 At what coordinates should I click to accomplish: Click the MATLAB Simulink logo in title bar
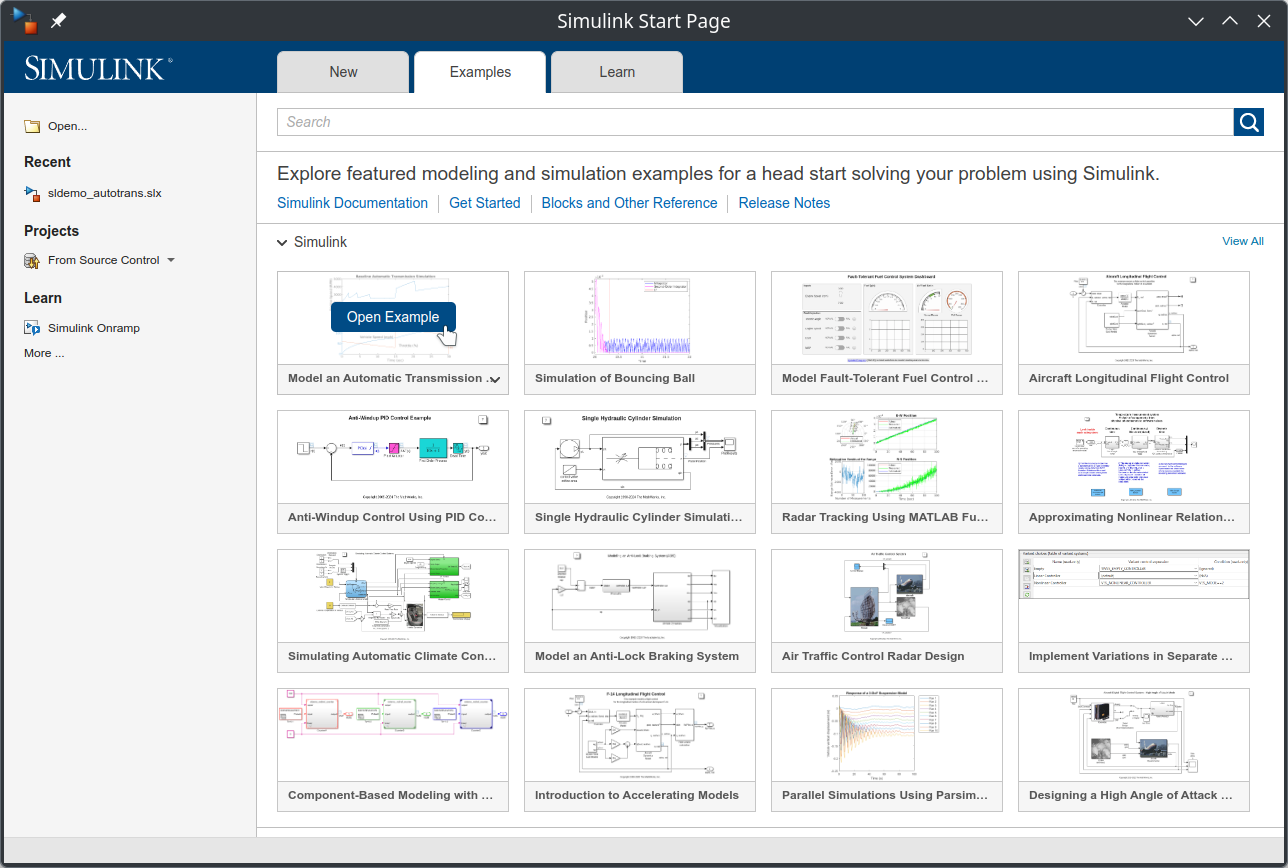tap(24, 20)
